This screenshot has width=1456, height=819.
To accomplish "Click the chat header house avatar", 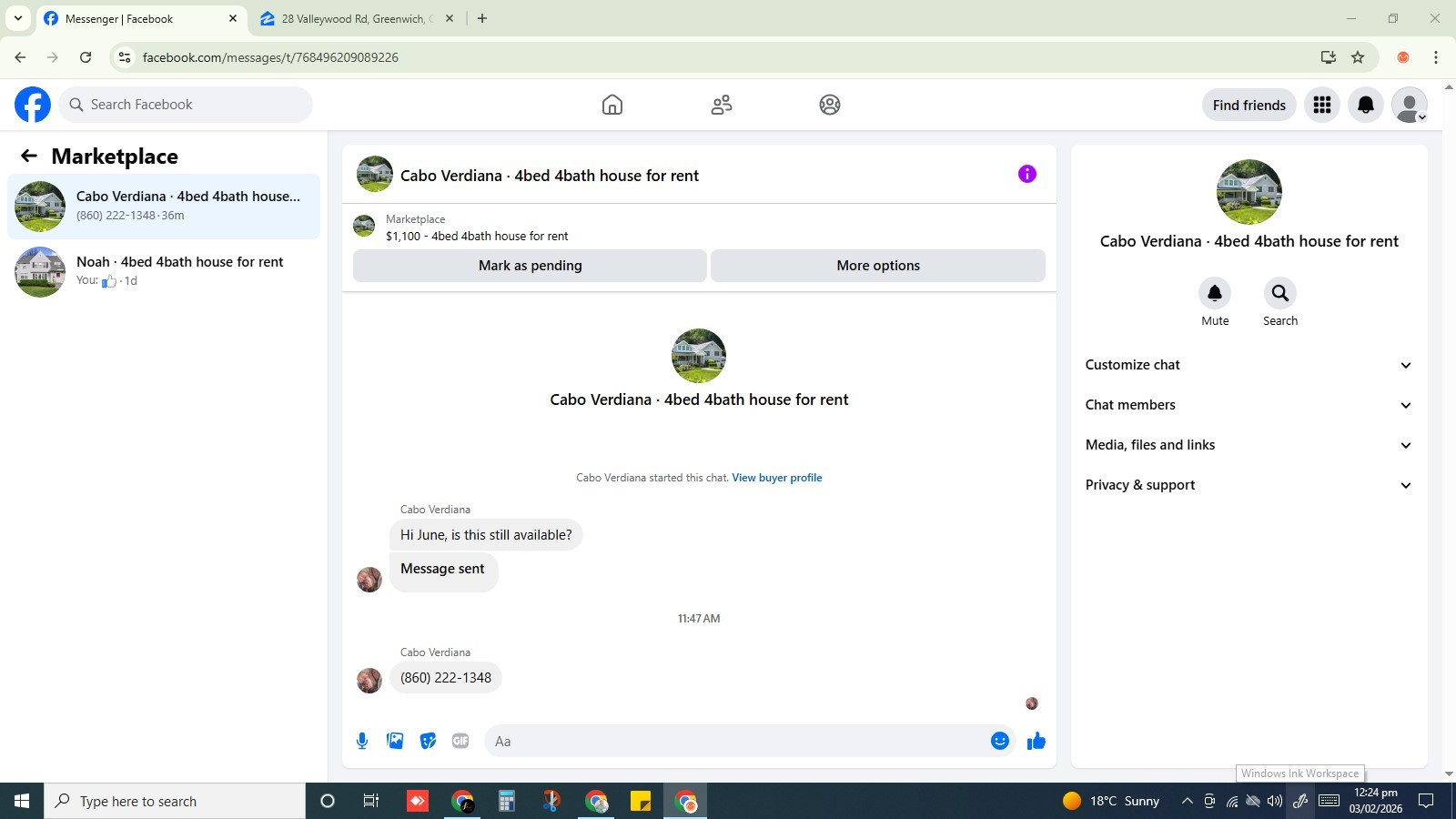I will [375, 174].
